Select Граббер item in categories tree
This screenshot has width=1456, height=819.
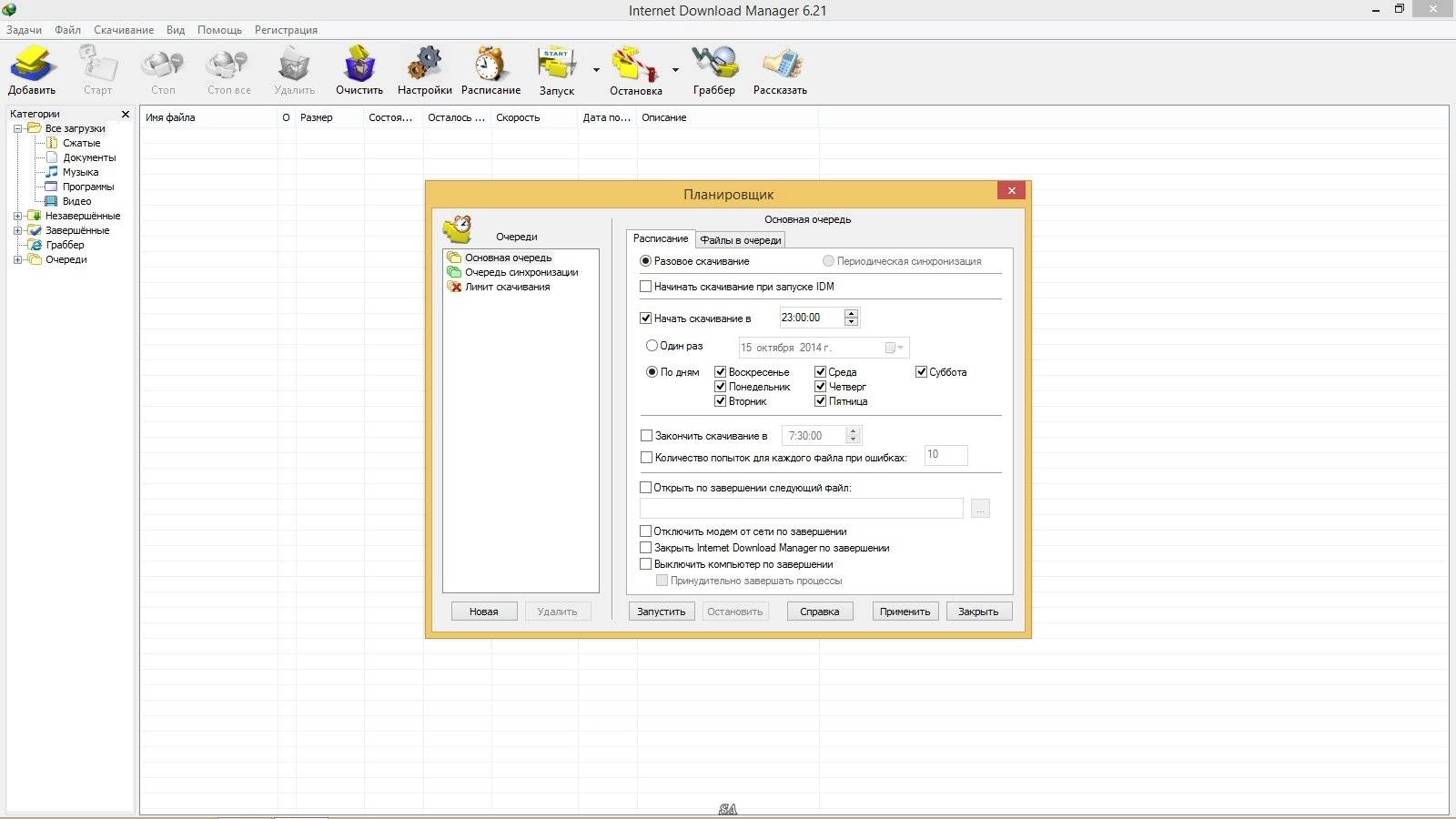point(65,245)
